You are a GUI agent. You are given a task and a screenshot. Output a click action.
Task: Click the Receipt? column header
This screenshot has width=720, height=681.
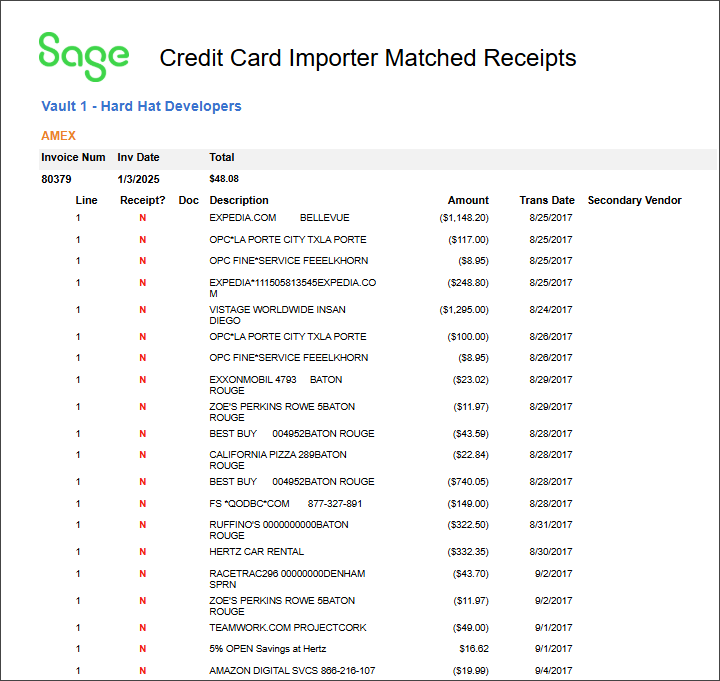[142, 200]
